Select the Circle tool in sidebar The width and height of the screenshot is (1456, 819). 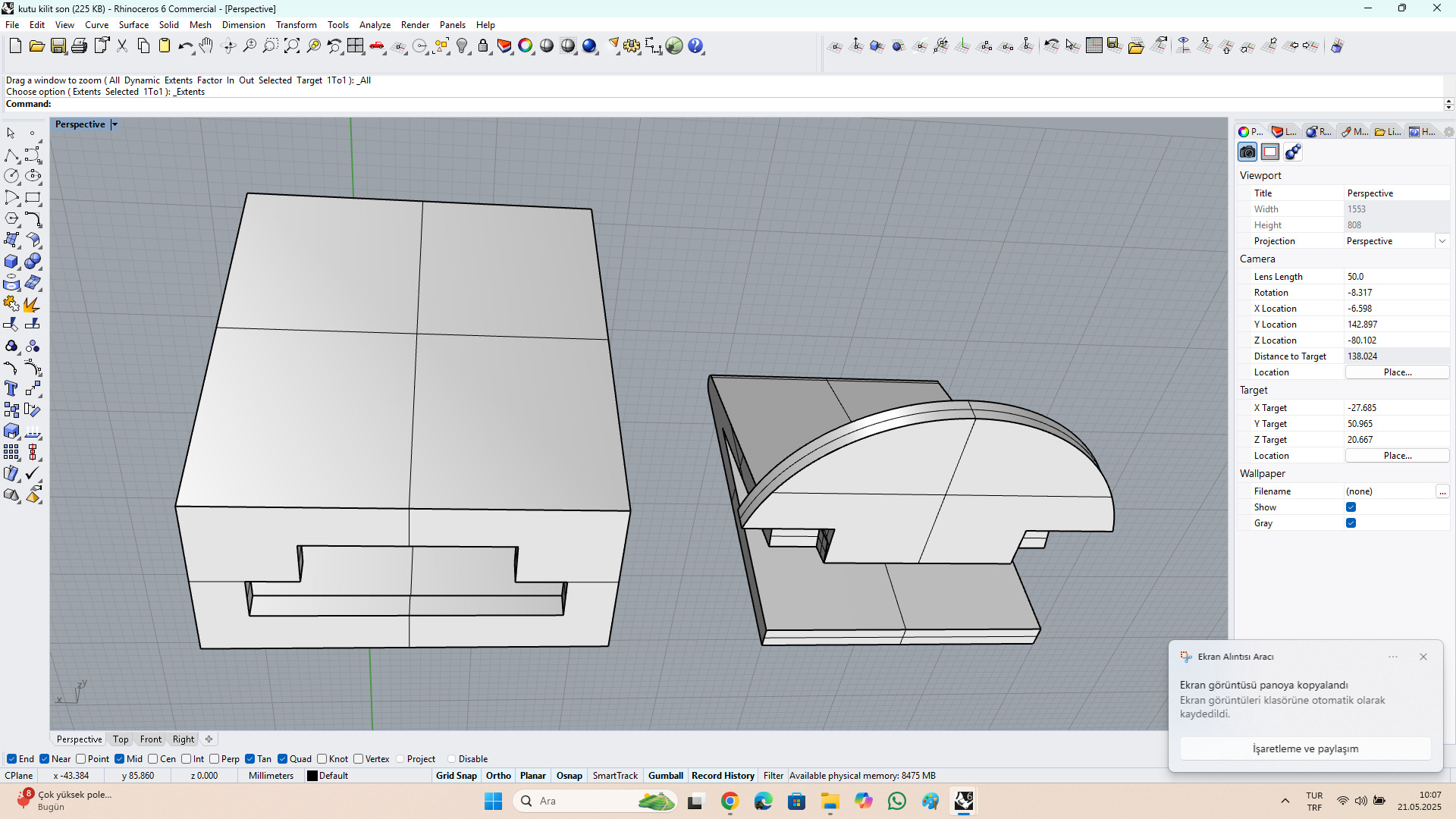(x=11, y=176)
